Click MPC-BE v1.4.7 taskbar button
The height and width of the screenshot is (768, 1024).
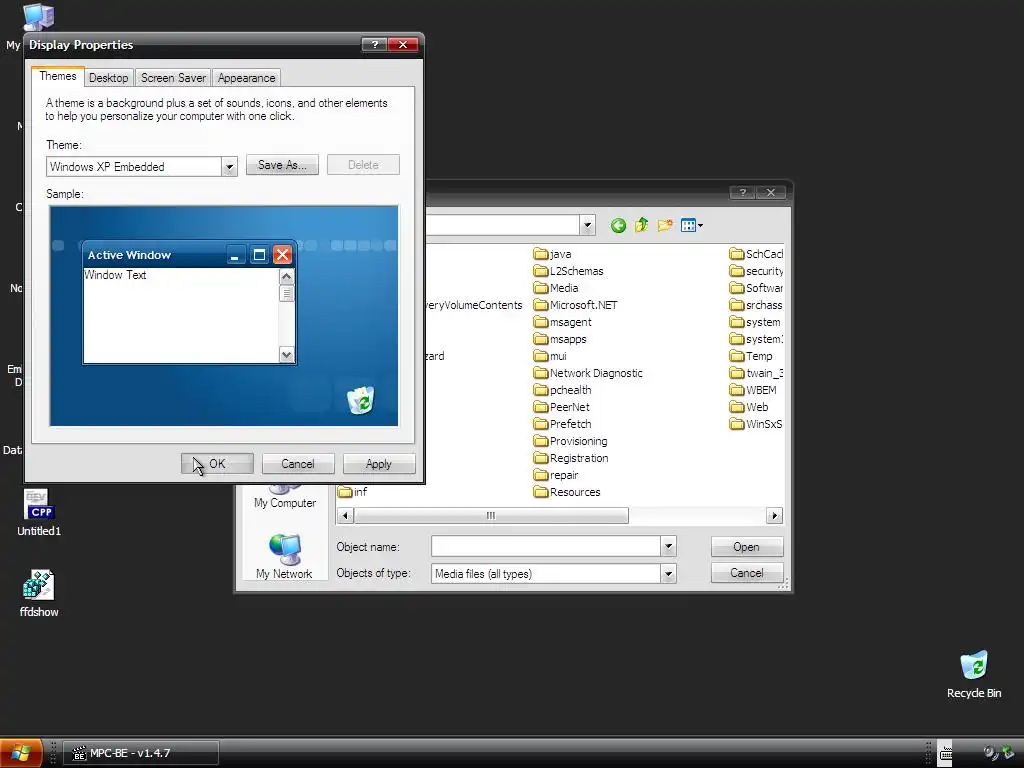point(141,753)
